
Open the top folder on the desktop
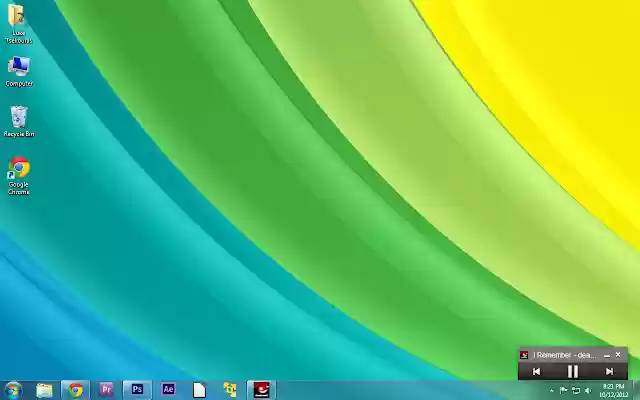[x=18, y=23]
